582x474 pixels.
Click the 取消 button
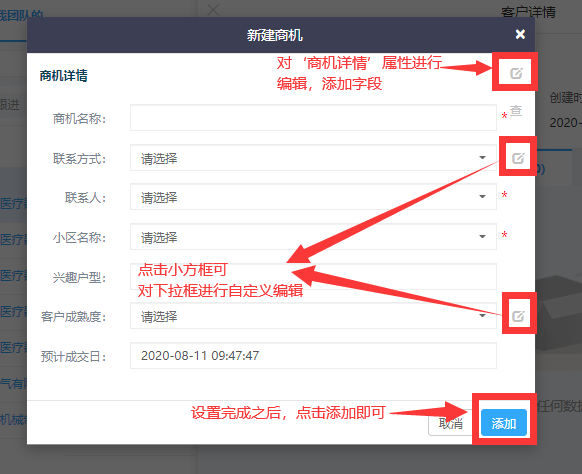coord(450,423)
